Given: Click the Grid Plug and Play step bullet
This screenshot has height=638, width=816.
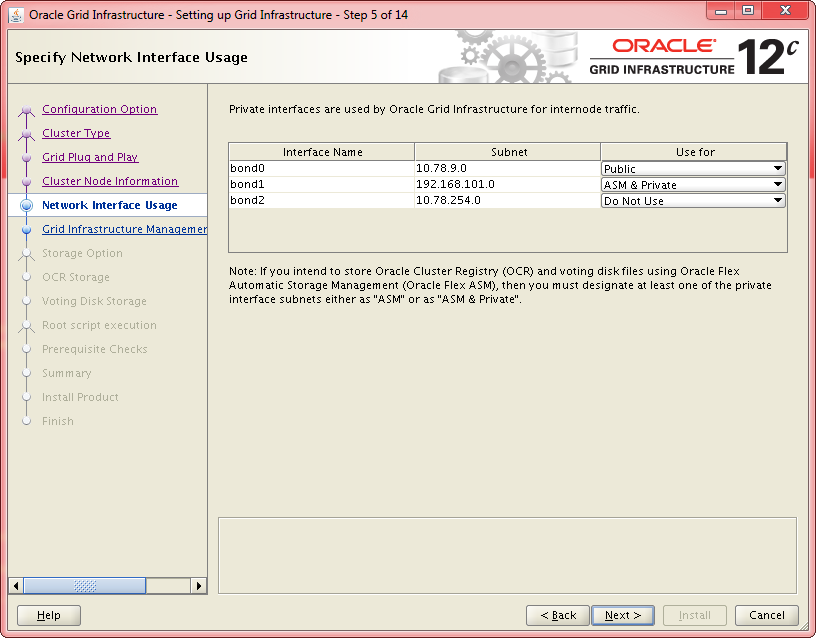Looking at the screenshot, I should pos(27,158).
